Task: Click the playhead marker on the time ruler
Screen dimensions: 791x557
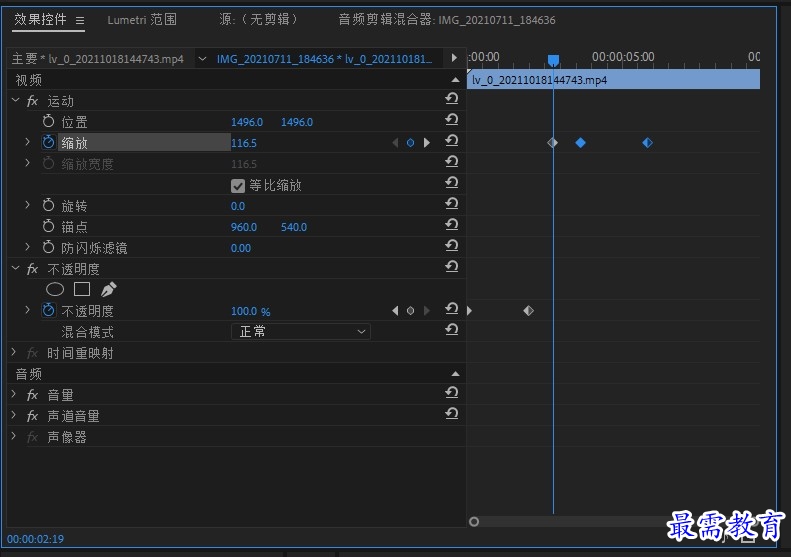Action: pos(553,61)
